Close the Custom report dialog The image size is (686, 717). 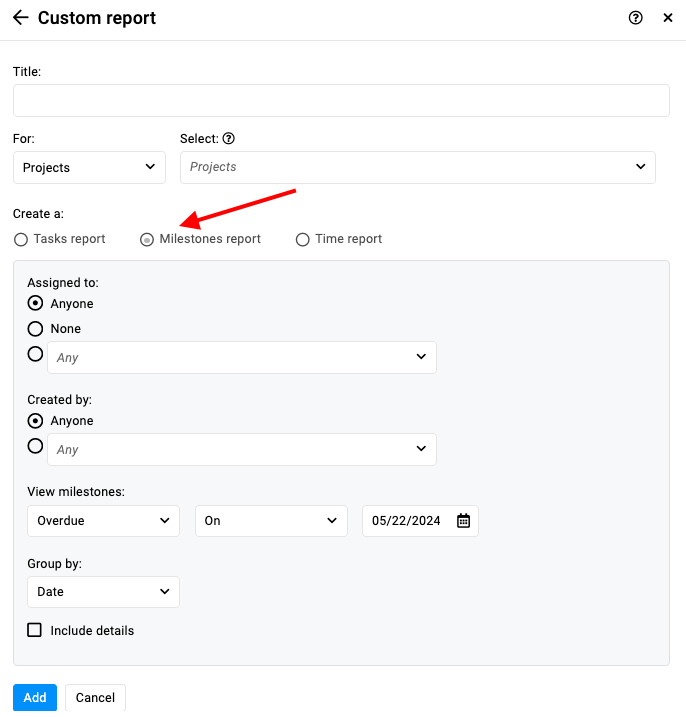pyautogui.click(x=668, y=18)
